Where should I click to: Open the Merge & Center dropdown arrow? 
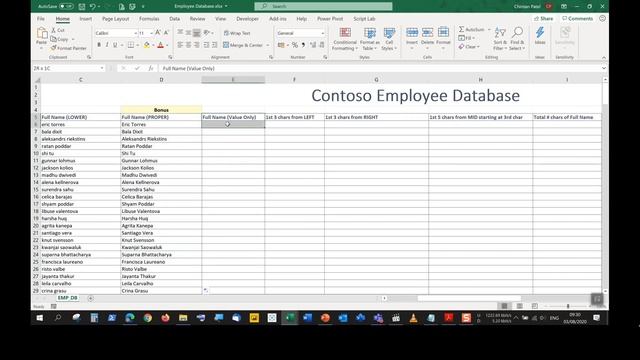tap(268, 45)
